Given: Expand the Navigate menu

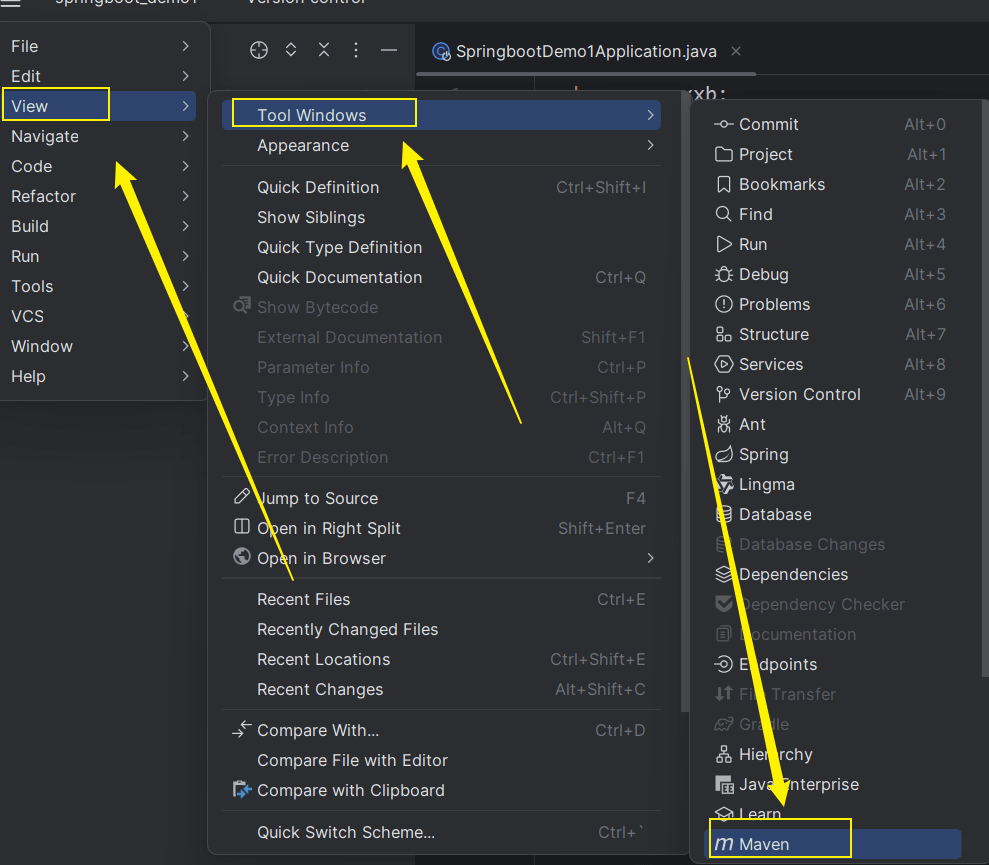Looking at the screenshot, I should click(100, 136).
